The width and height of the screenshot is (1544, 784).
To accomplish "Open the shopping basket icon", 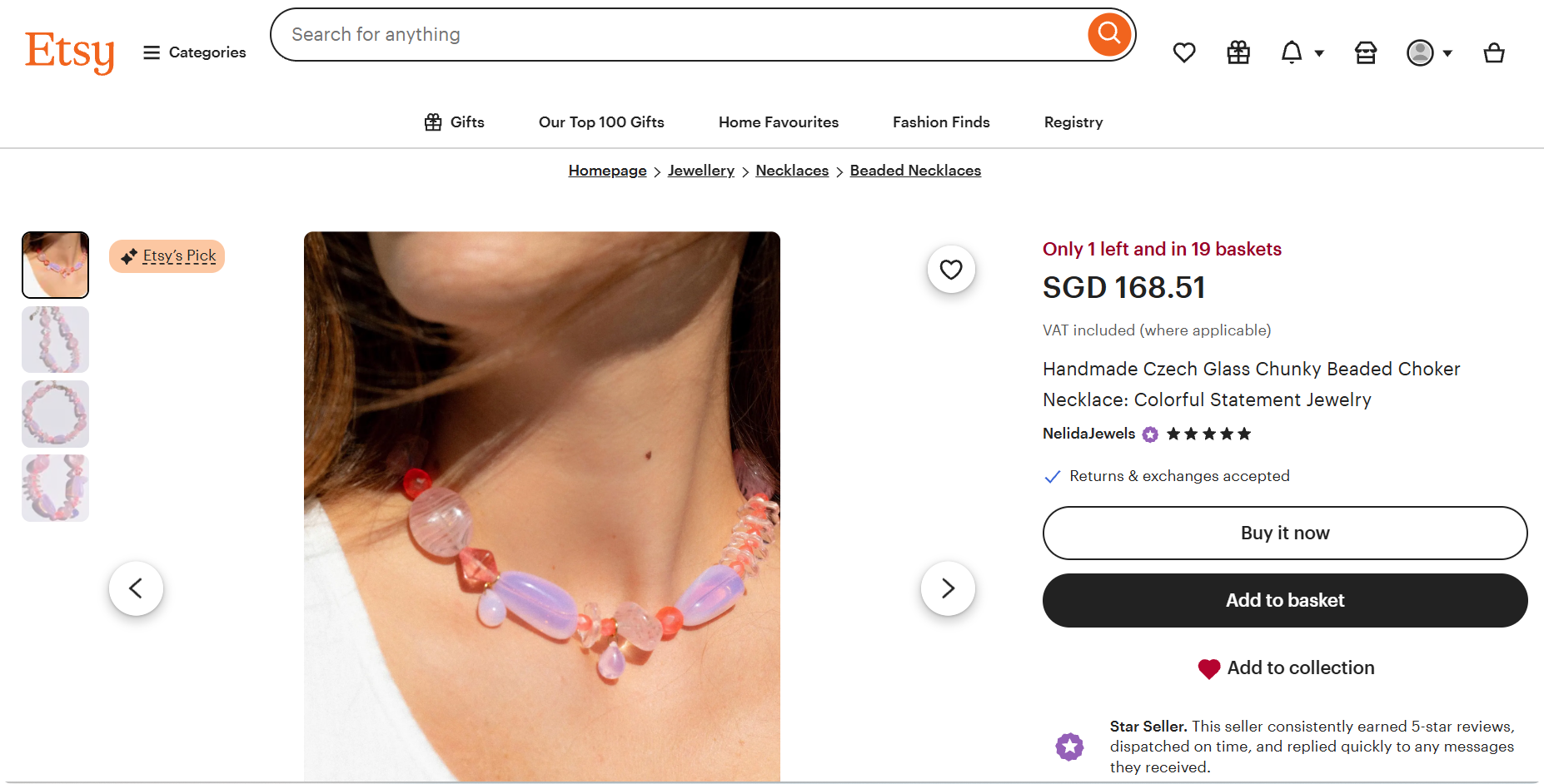I will [1493, 53].
